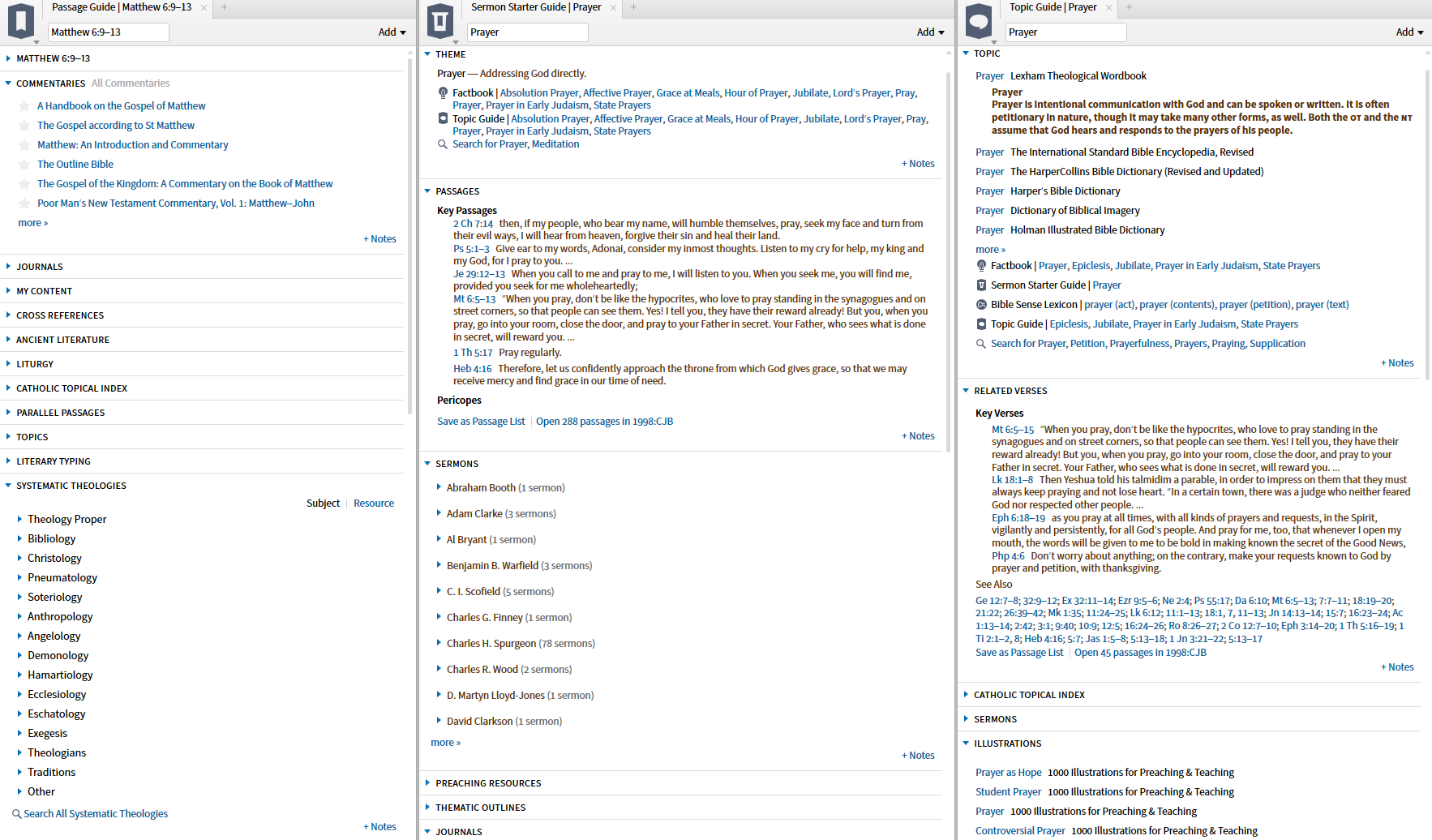Add notes to the Sermons section
This screenshot has height=840, width=1432.
(918, 756)
